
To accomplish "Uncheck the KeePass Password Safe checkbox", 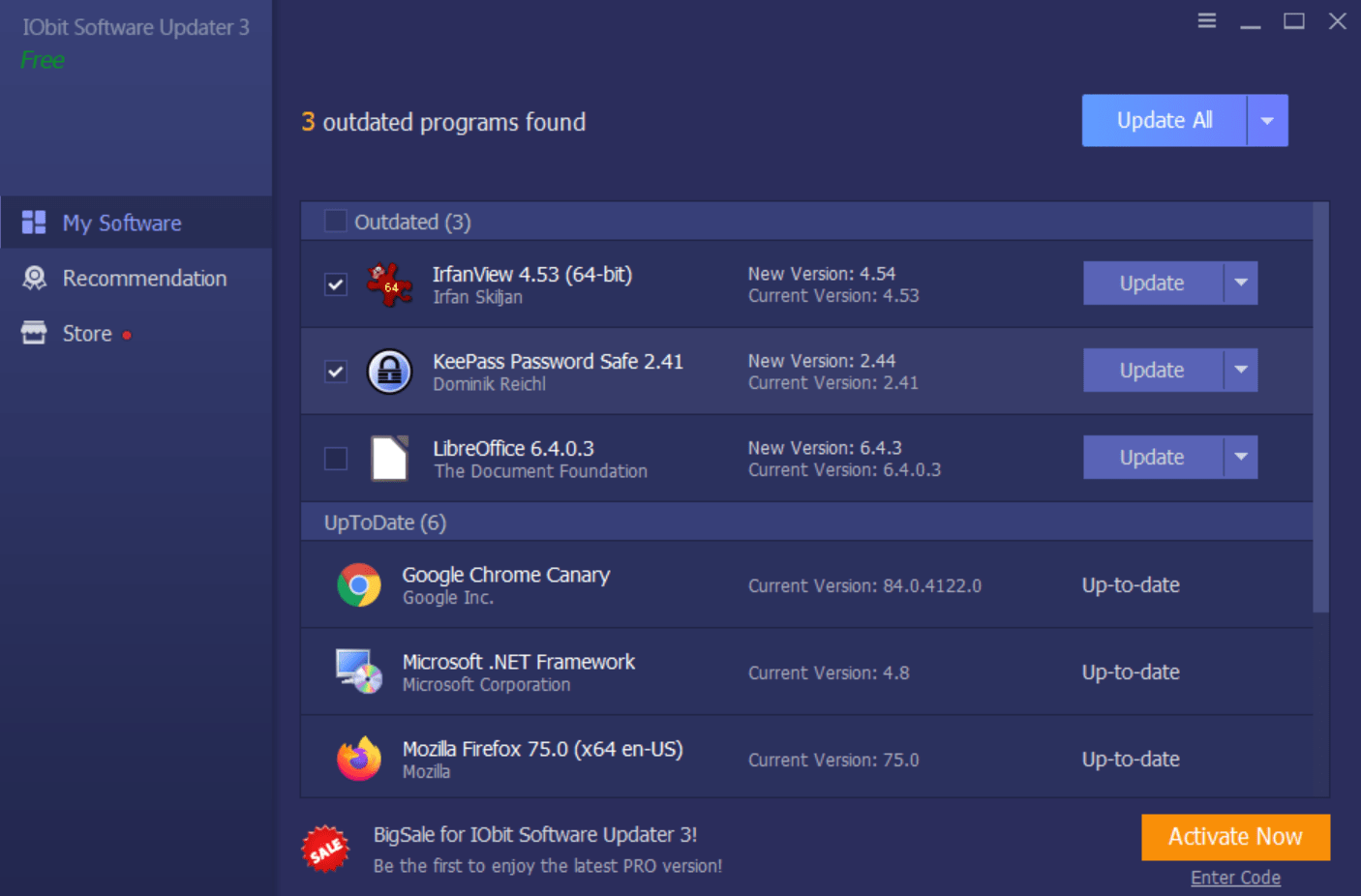I will (x=336, y=372).
